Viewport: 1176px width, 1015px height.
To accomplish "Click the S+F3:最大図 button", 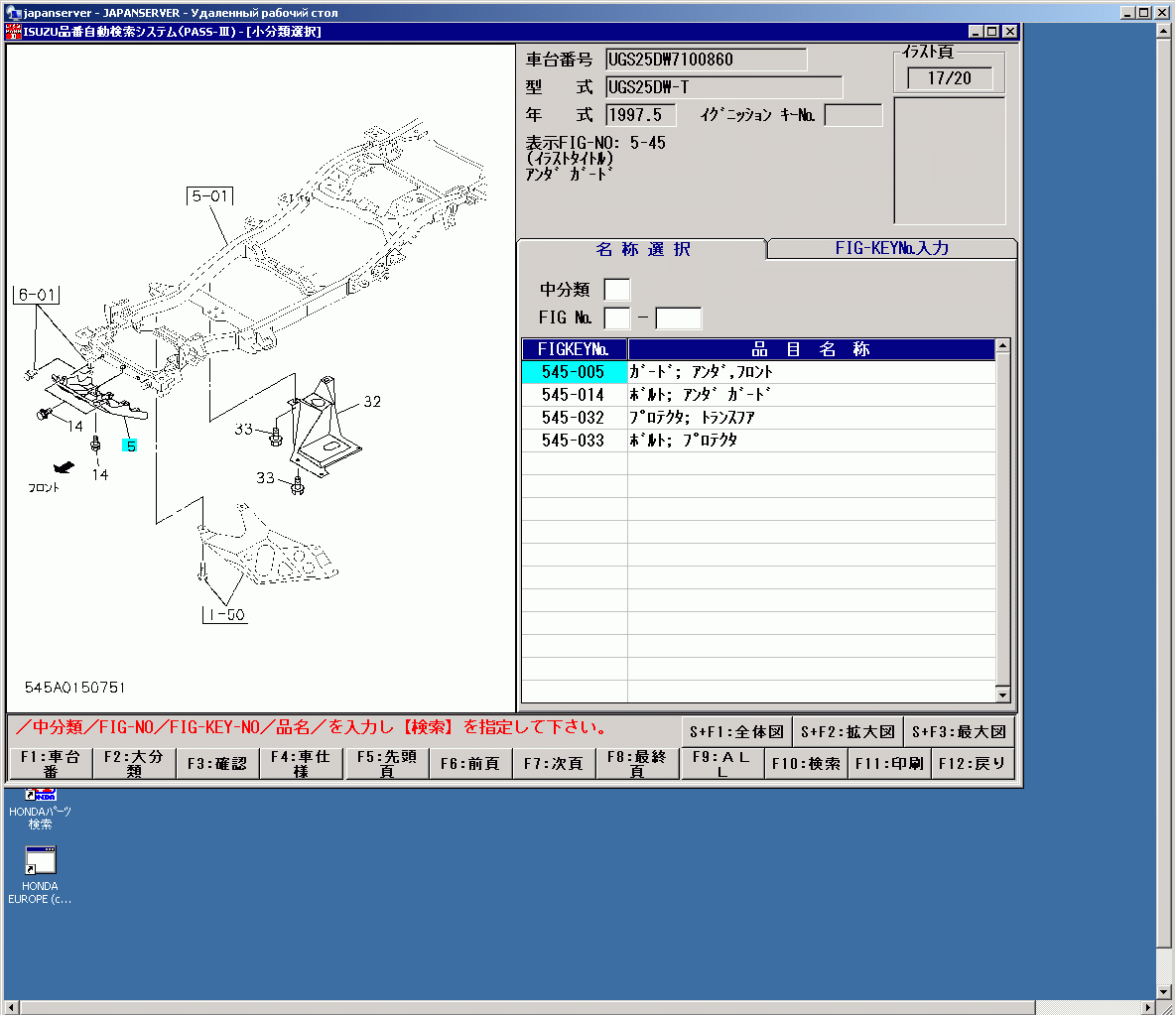I will point(959,731).
